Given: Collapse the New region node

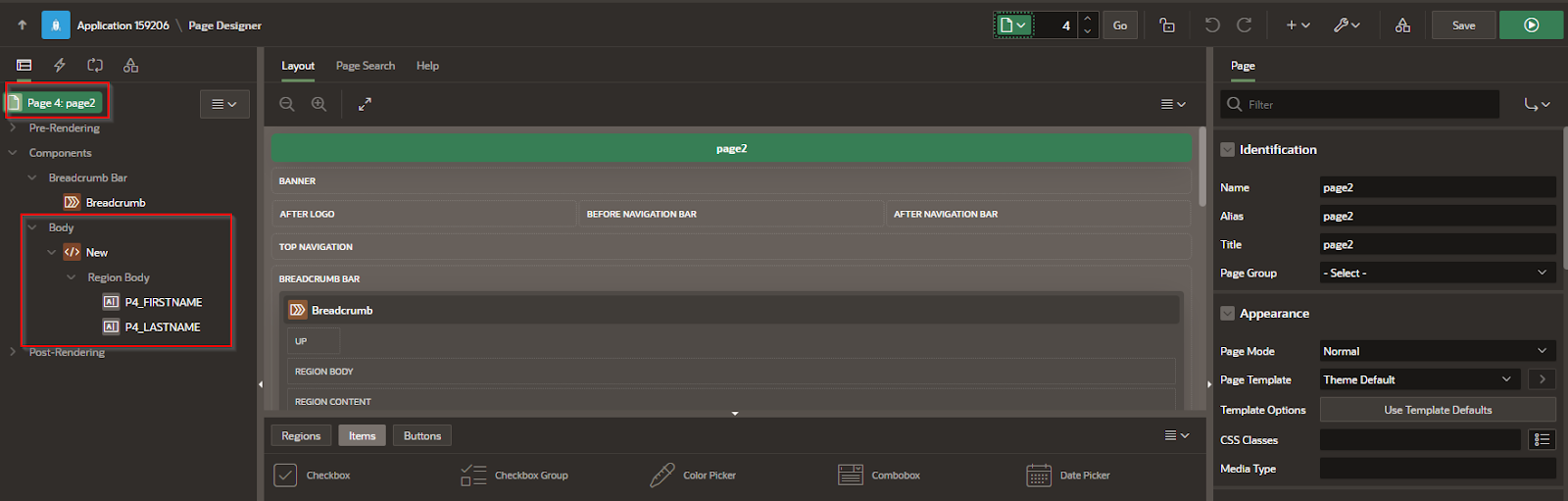Looking at the screenshot, I should pyautogui.click(x=52, y=252).
